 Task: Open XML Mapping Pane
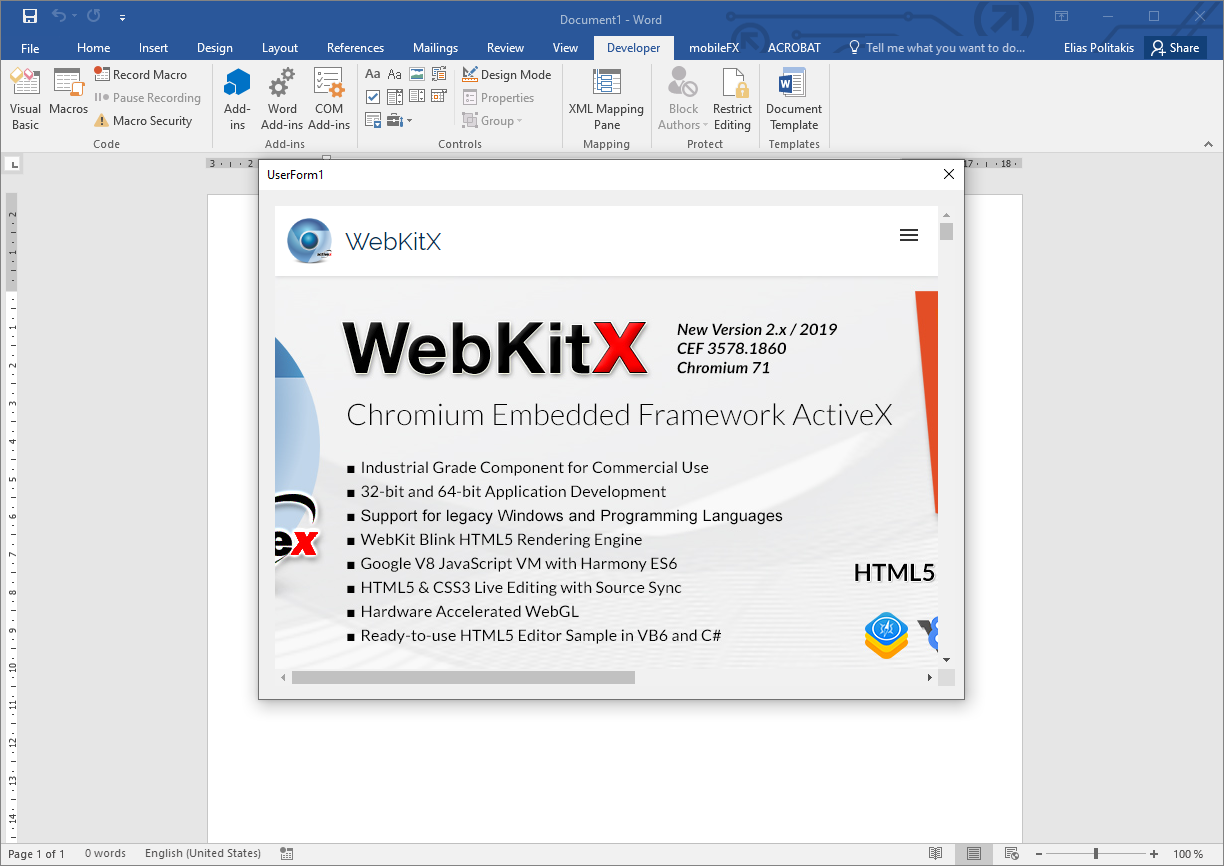pyautogui.click(x=606, y=100)
